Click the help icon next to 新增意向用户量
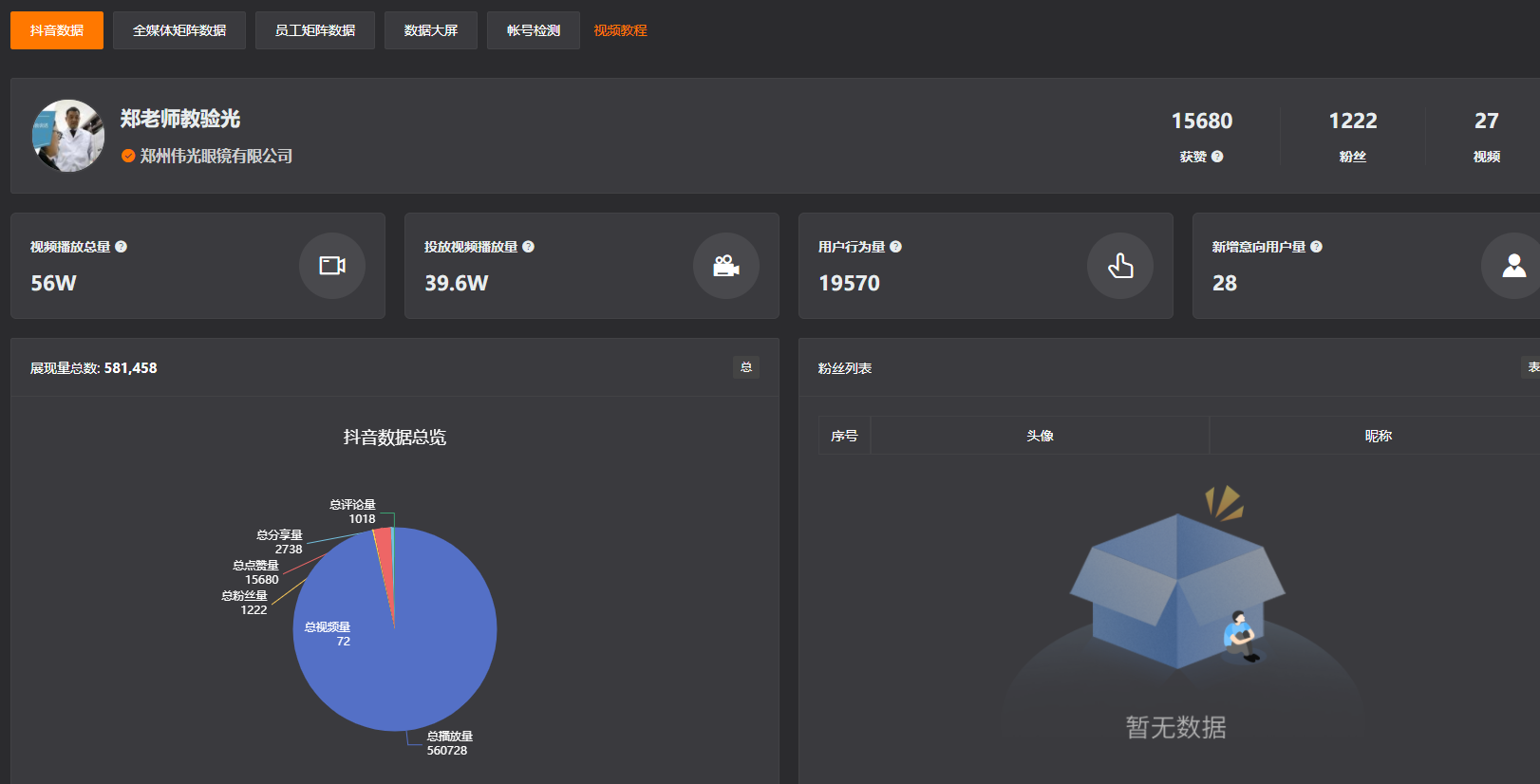Viewport: 1540px width, 784px height. [x=1316, y=247]
